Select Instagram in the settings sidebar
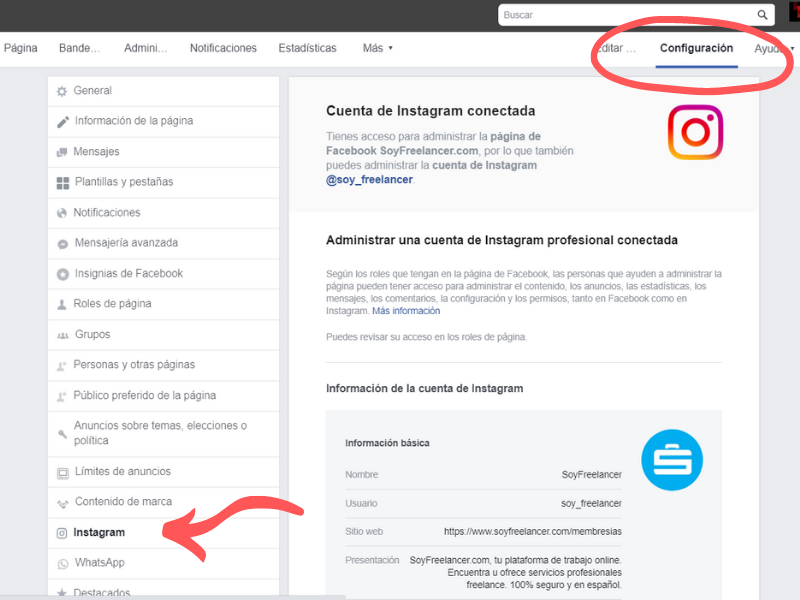Screen dimensions: 800x600 coord(163,533)
